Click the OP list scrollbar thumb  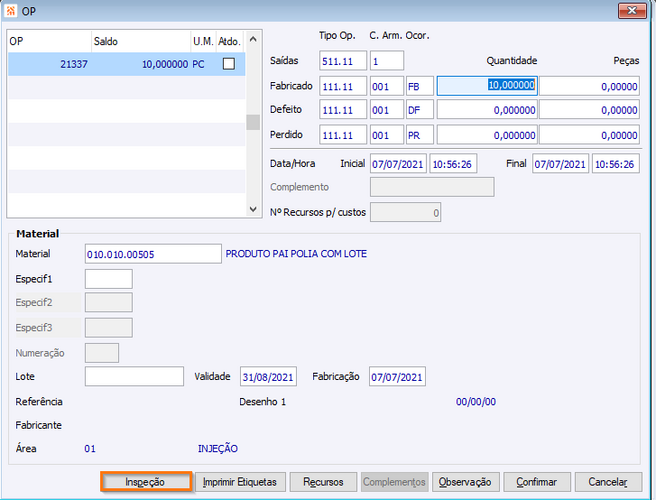253,122
